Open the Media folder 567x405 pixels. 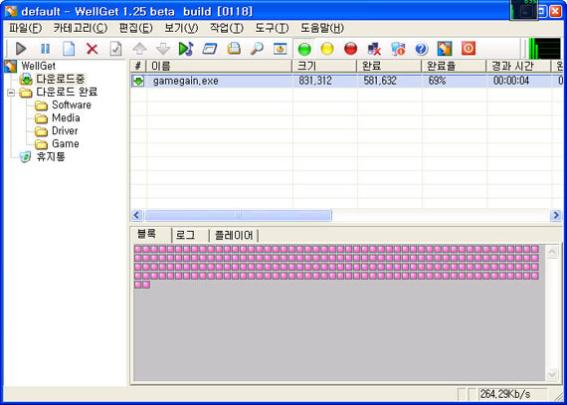[x=66, y=118]
